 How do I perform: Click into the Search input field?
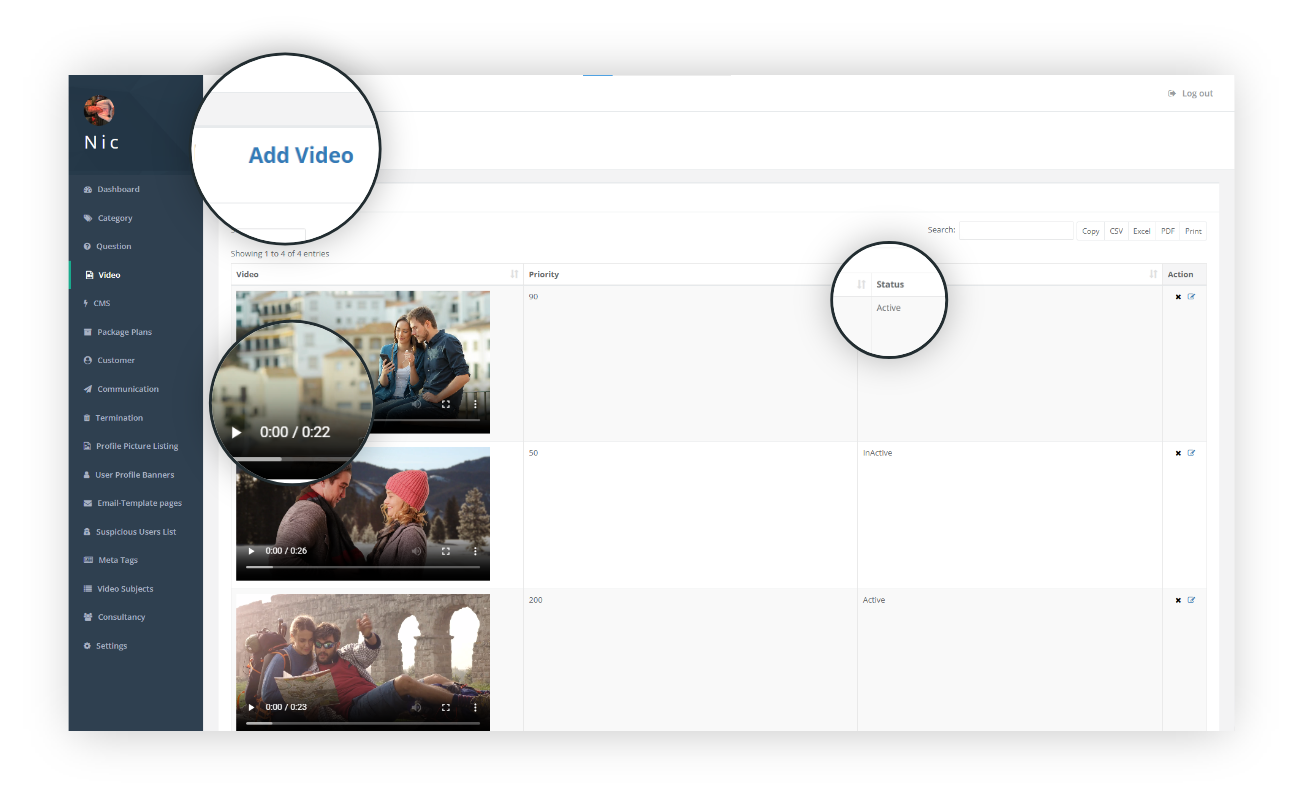[1015, 231]
